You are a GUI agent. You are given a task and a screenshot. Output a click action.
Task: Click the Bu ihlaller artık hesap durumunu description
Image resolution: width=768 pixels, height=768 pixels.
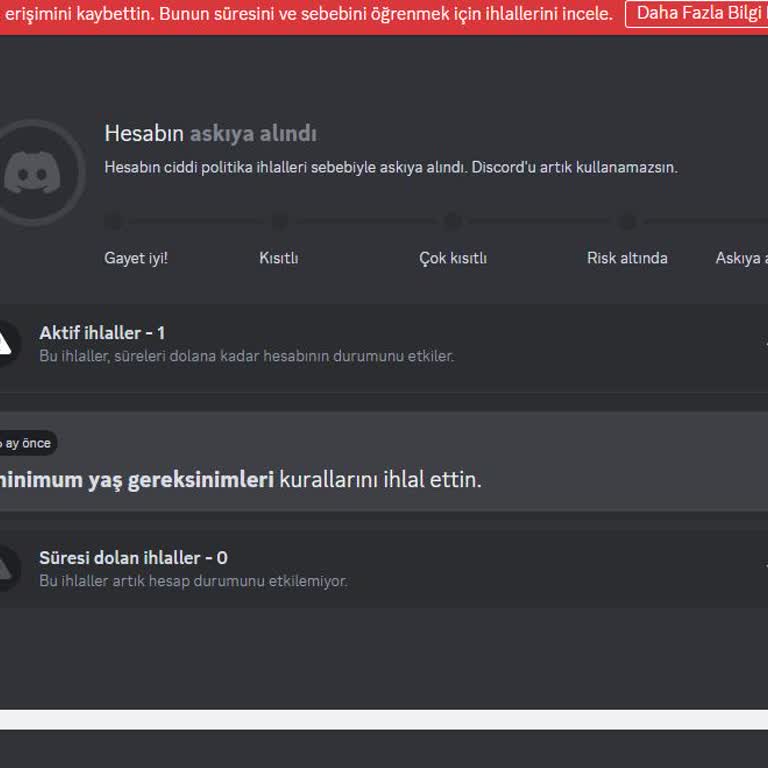[x=193, y=581]
